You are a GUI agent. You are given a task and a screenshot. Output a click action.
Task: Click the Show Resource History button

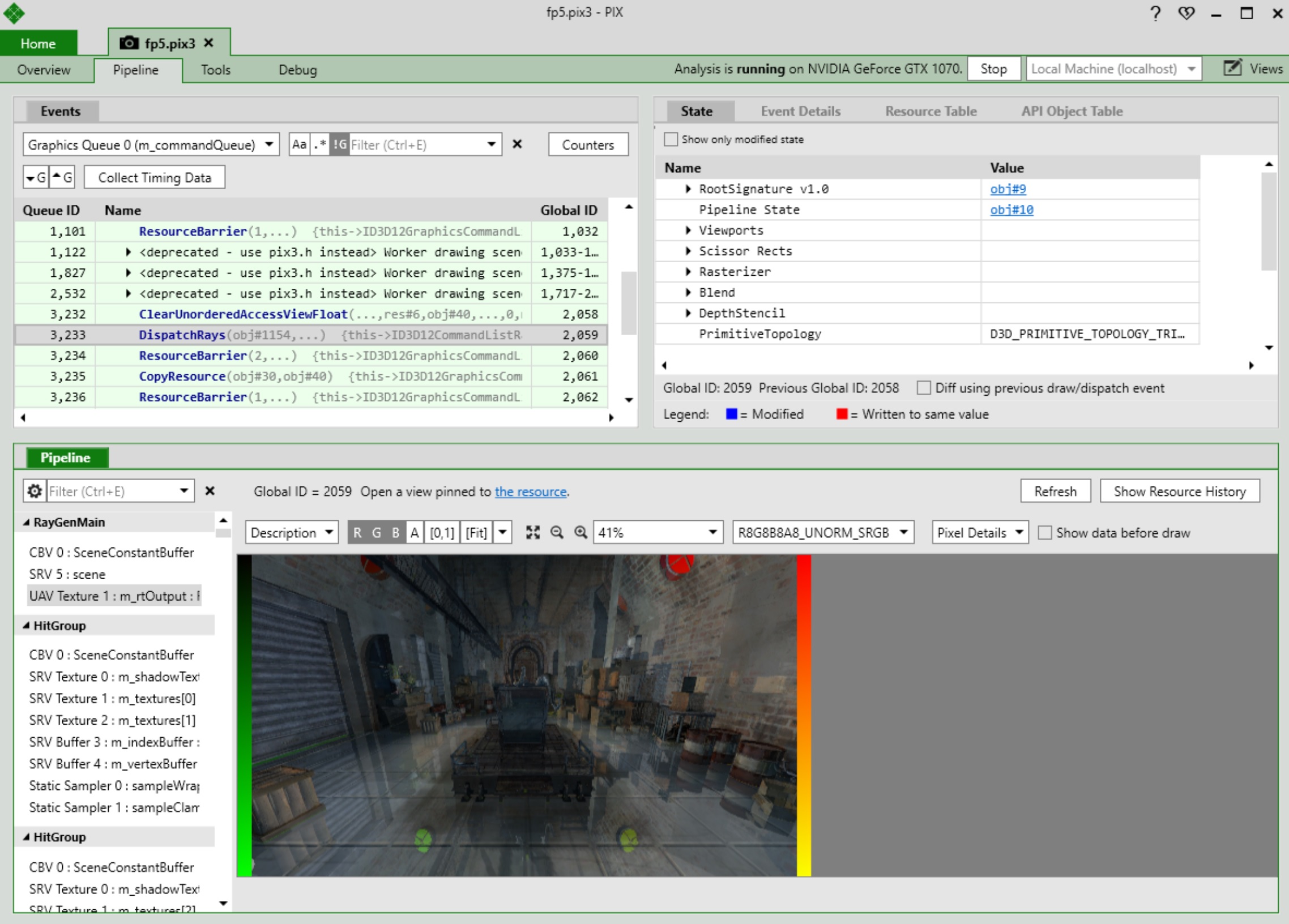1179,491
